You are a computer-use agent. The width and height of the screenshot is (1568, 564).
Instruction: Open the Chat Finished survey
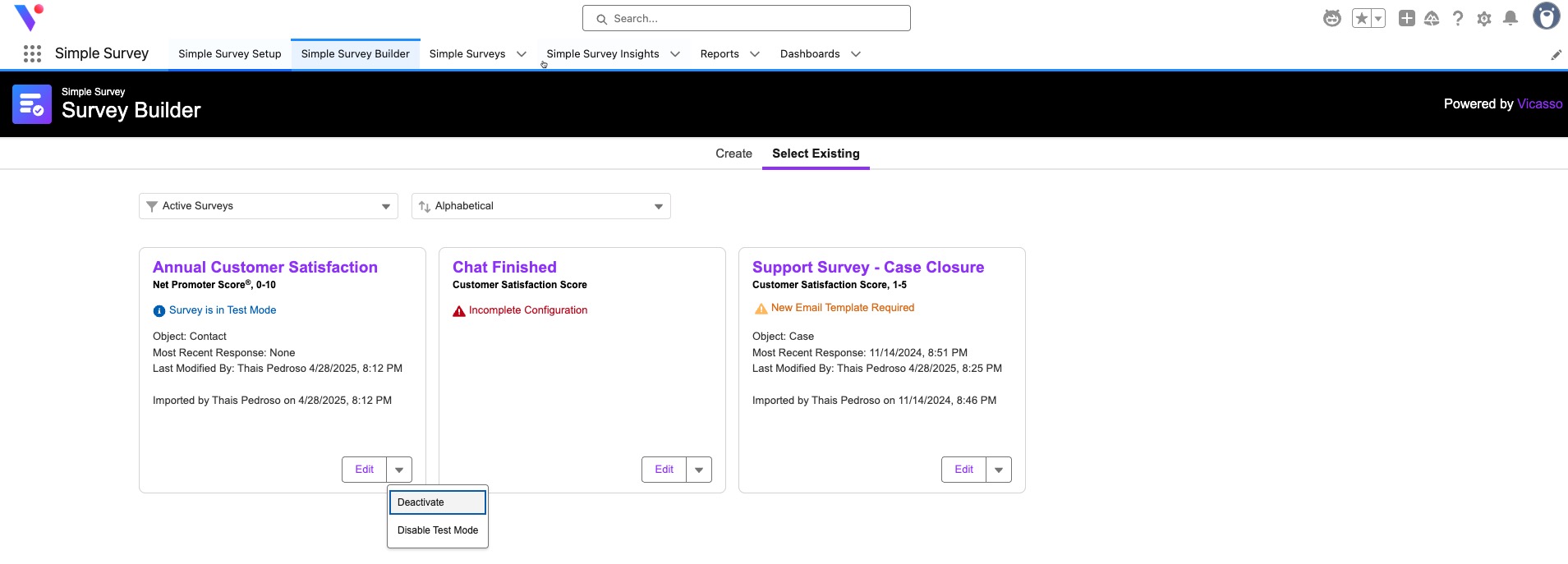tap(504, 267)
